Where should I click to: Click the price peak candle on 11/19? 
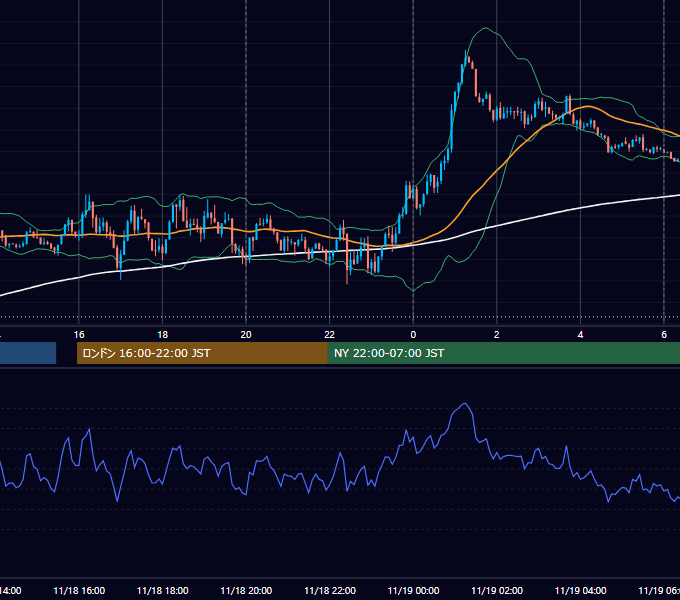pos(466,59)
